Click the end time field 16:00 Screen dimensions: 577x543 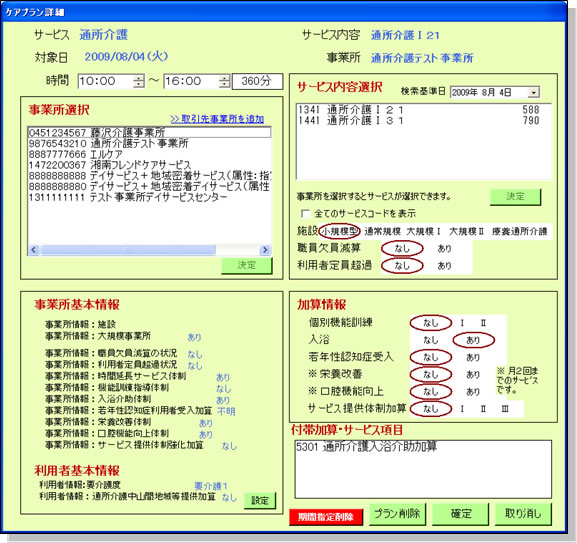coord(191,81)
